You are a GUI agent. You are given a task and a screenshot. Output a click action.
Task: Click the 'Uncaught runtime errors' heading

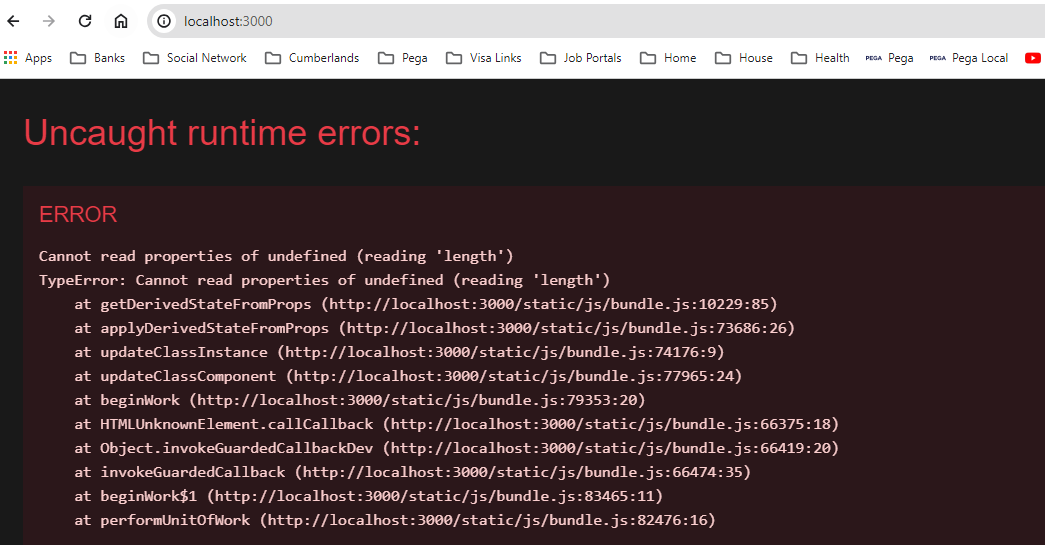tap(222, 133)
